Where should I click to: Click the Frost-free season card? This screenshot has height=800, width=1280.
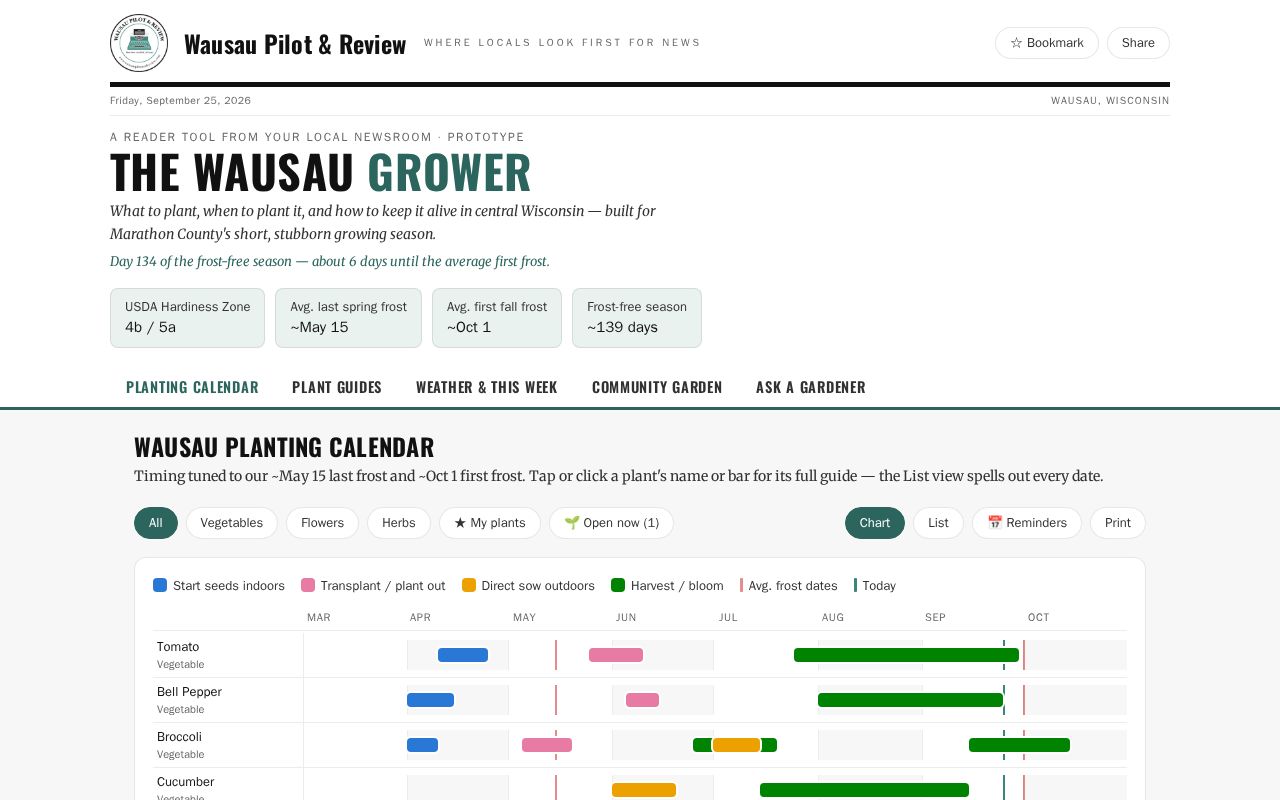(x=637, y=318)
